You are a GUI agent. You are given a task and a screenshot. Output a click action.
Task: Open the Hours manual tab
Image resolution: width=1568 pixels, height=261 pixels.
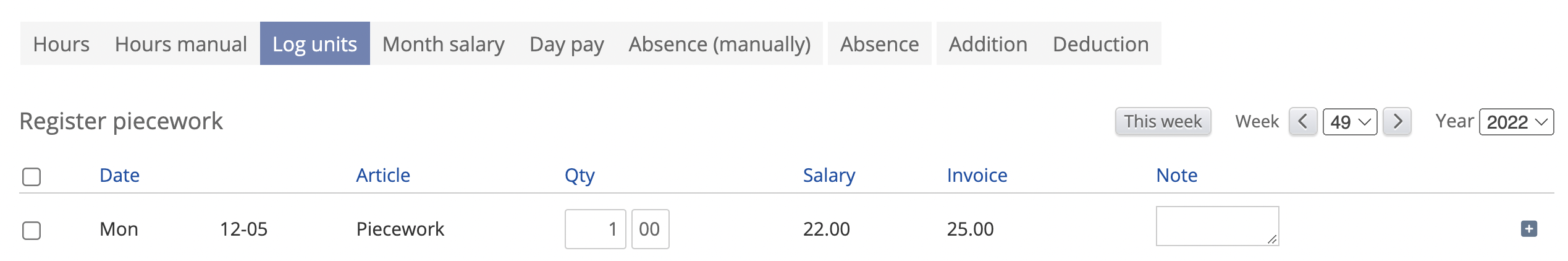tap(180, 44)
